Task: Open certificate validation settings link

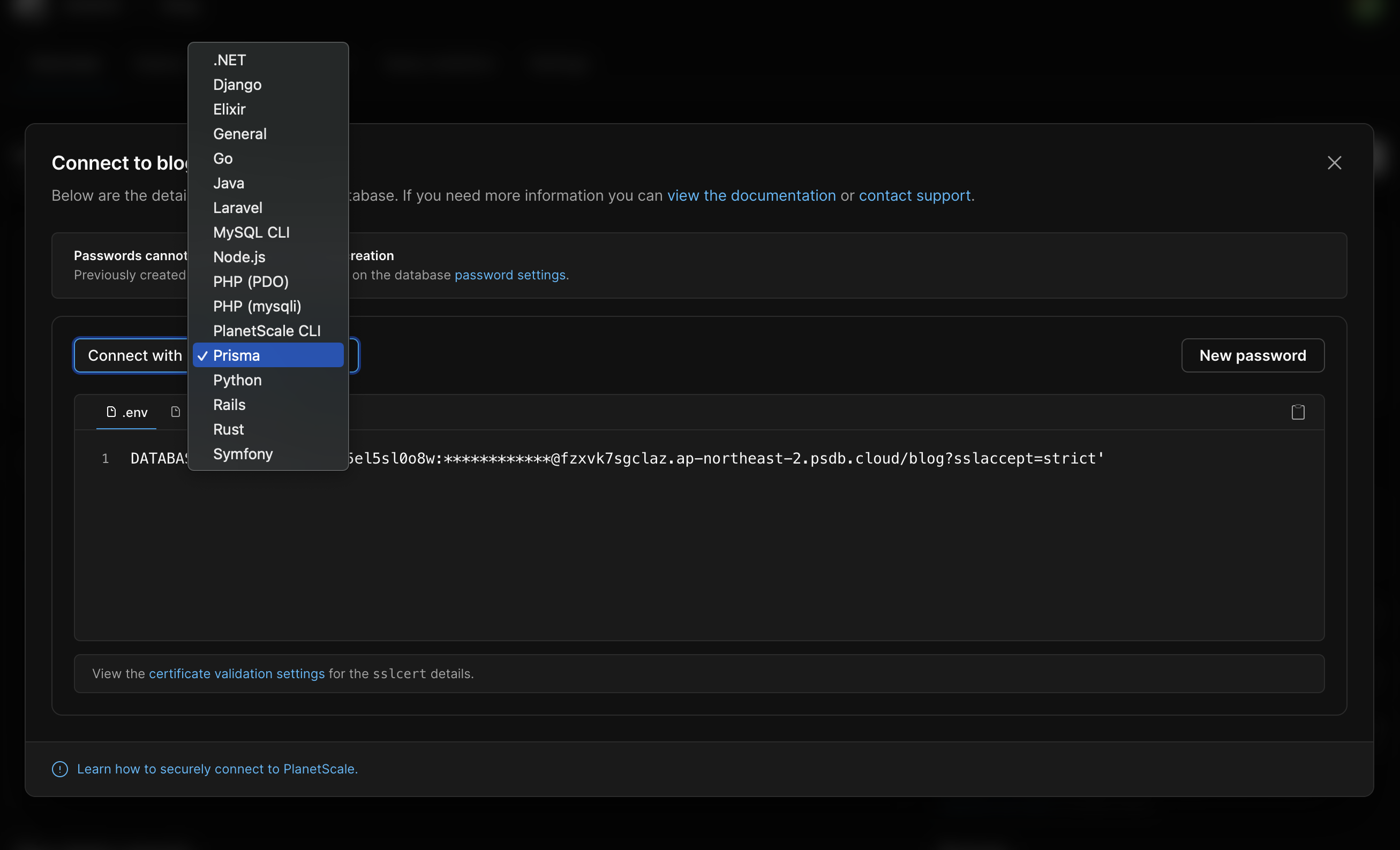Action: (x=236, y=673)
